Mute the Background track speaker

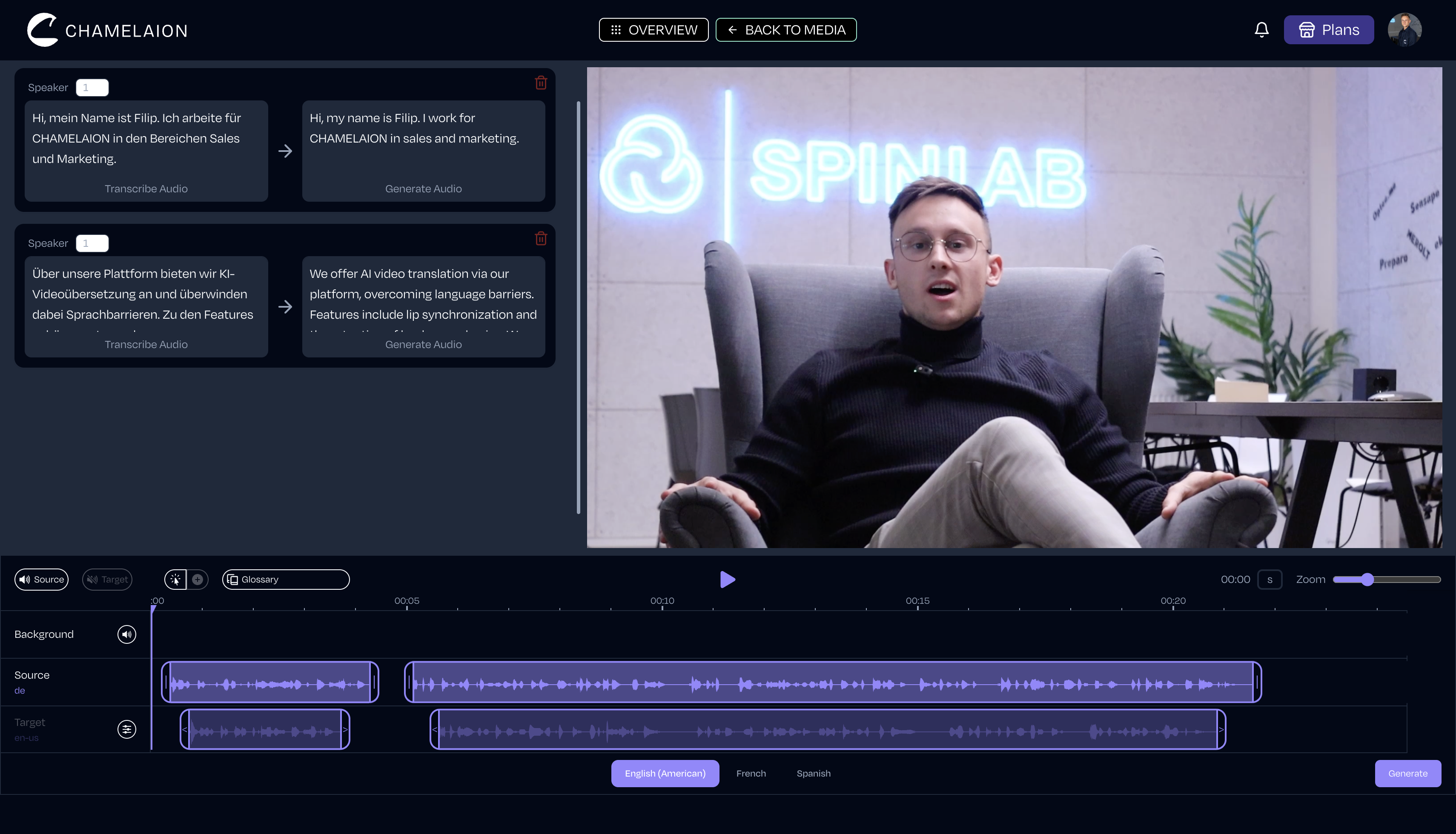(x=126, y=634)
